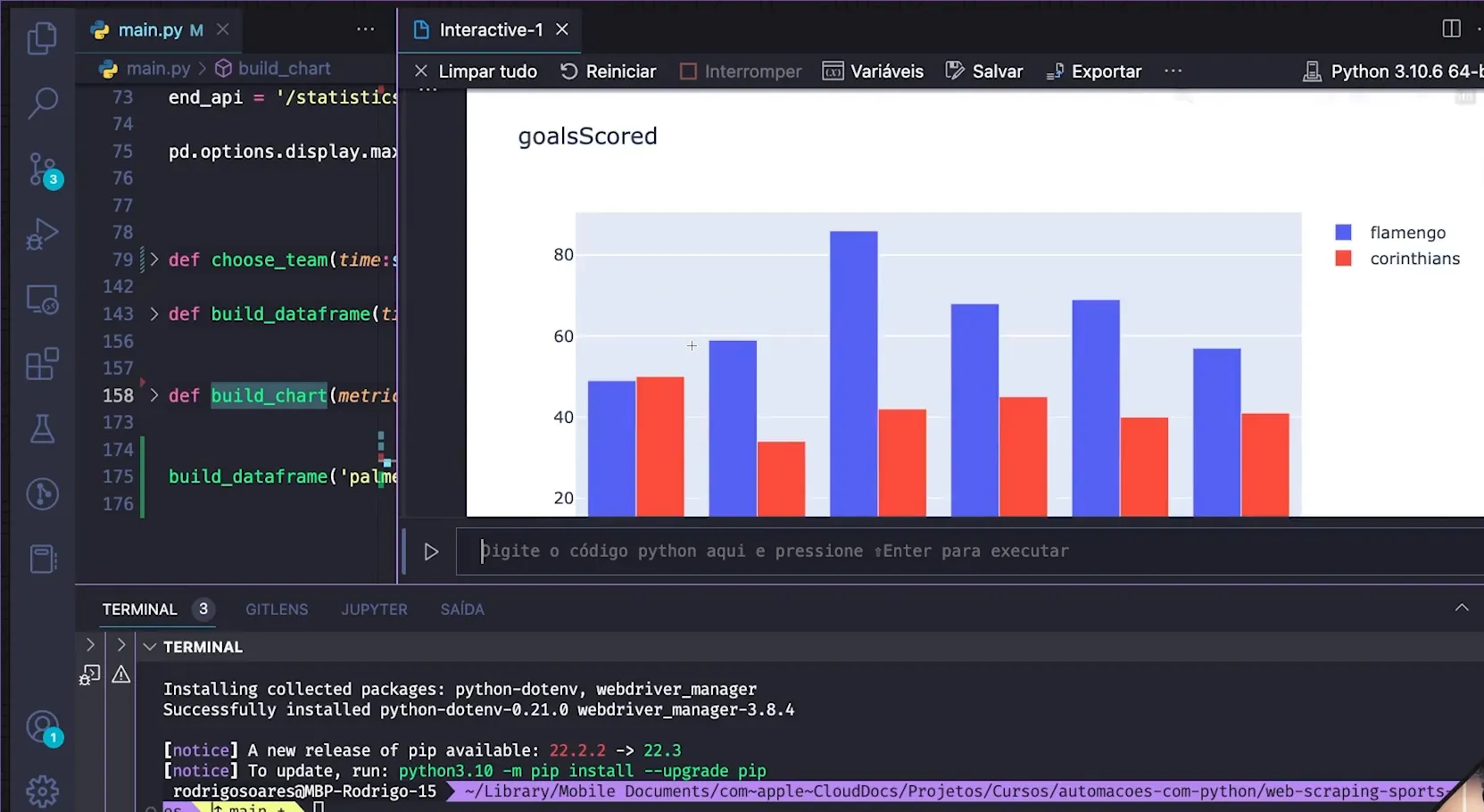Open the Extensions view
The width and height of the screenshot is (1484, 812).
point(42,364)
